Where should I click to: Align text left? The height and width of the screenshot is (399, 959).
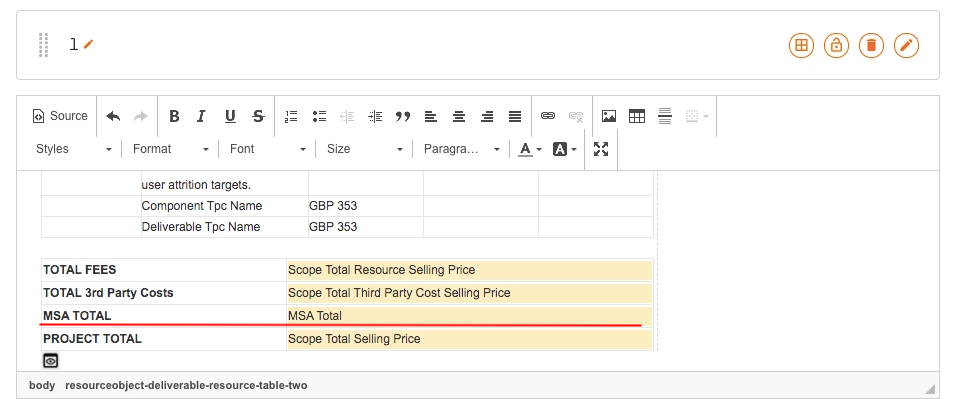[x=431, y=116]
